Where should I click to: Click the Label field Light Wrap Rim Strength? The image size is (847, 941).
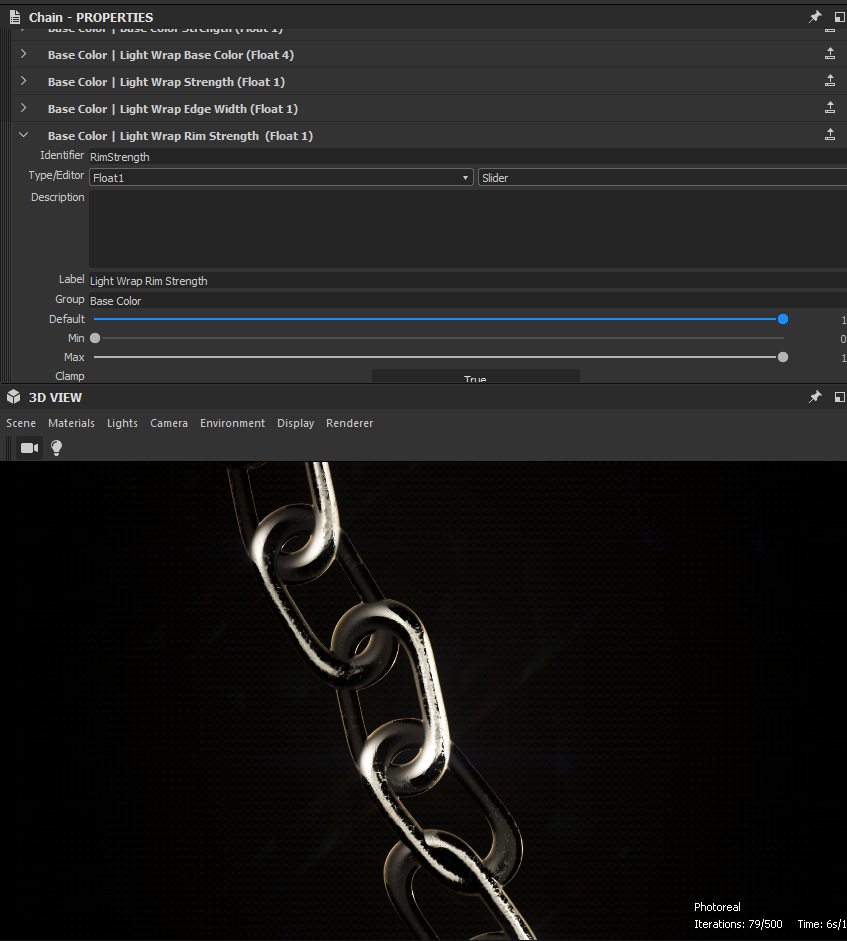click(x=468, y=281)
